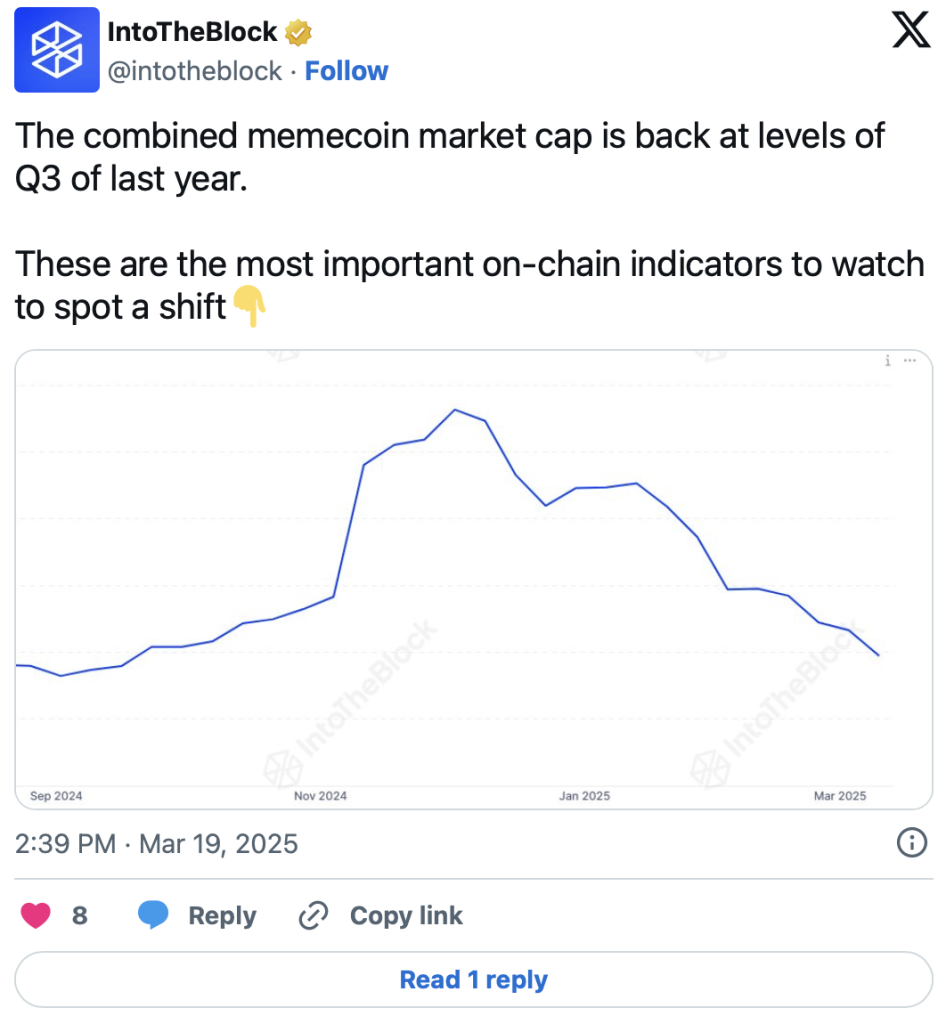This screenshot has width=946, height=1024.
Task: Click the like count number 8
Action: (x=80, y=916)
